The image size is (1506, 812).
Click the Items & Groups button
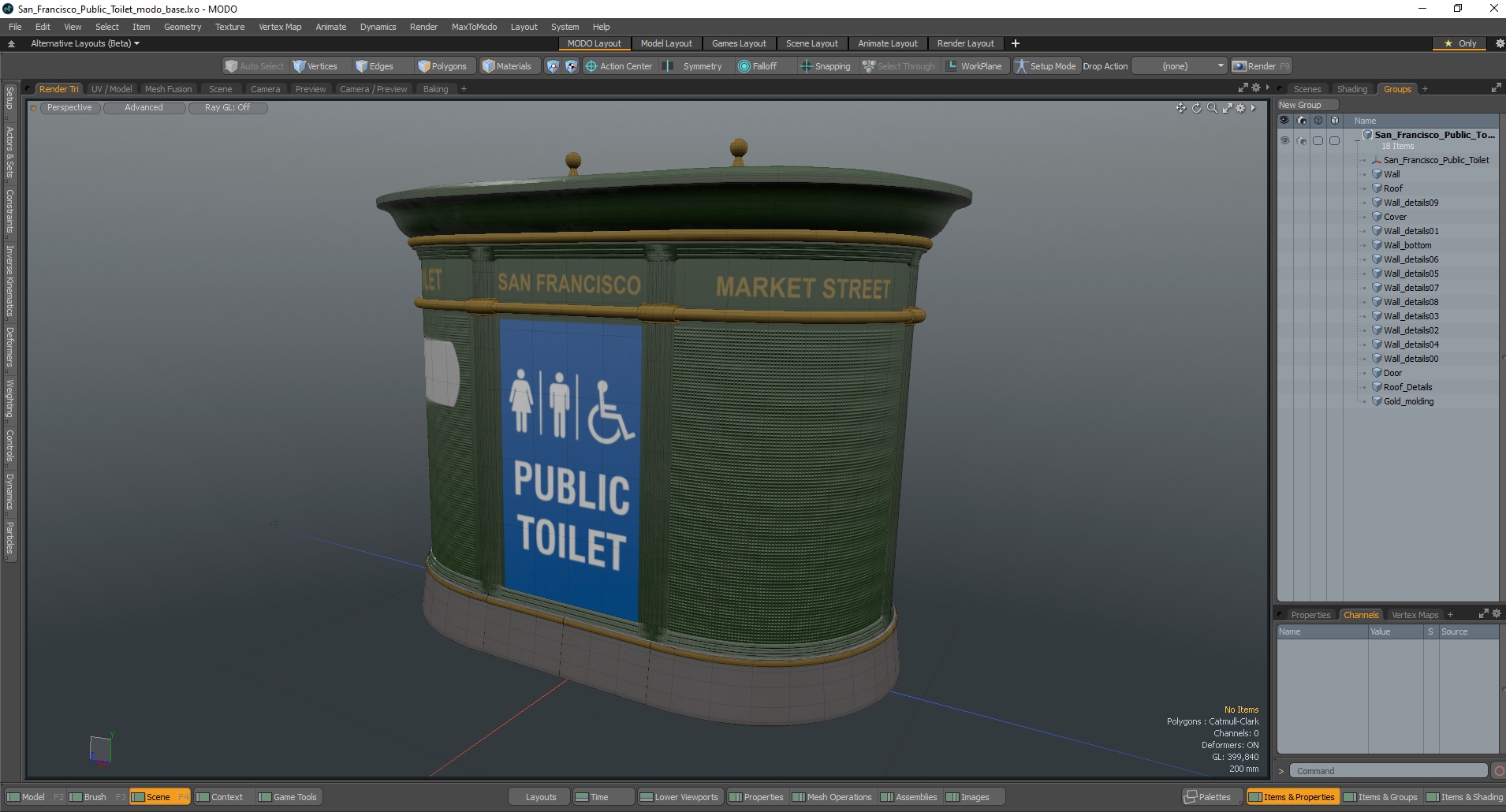(x=1380, y=797)
